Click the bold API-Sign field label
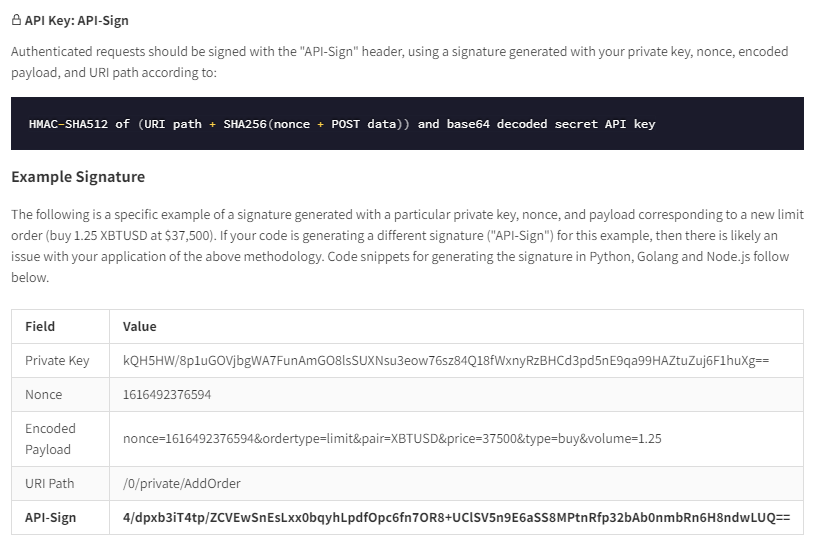This screenshot has width=818, height=549. pos(51,518)
